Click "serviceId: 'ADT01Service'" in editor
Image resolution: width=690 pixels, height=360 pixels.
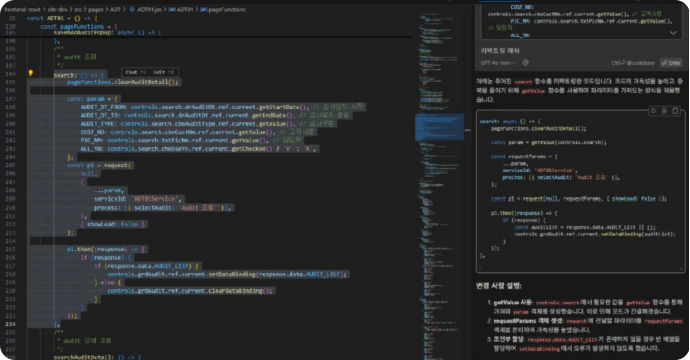tap(137, 198)
